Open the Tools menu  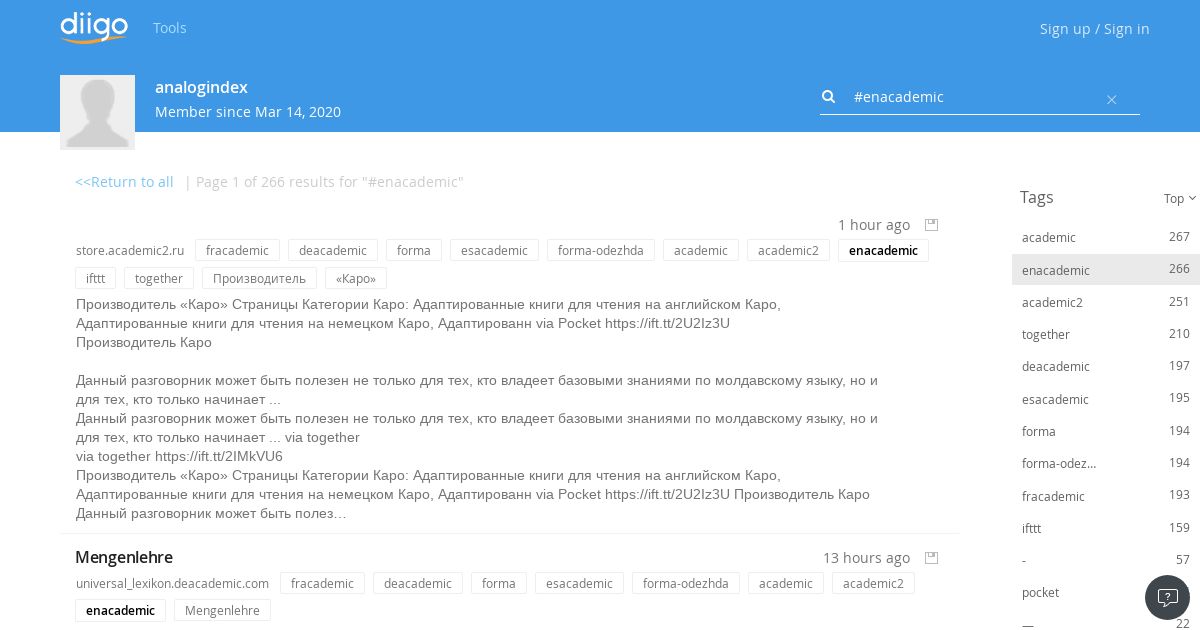(170, 28)
